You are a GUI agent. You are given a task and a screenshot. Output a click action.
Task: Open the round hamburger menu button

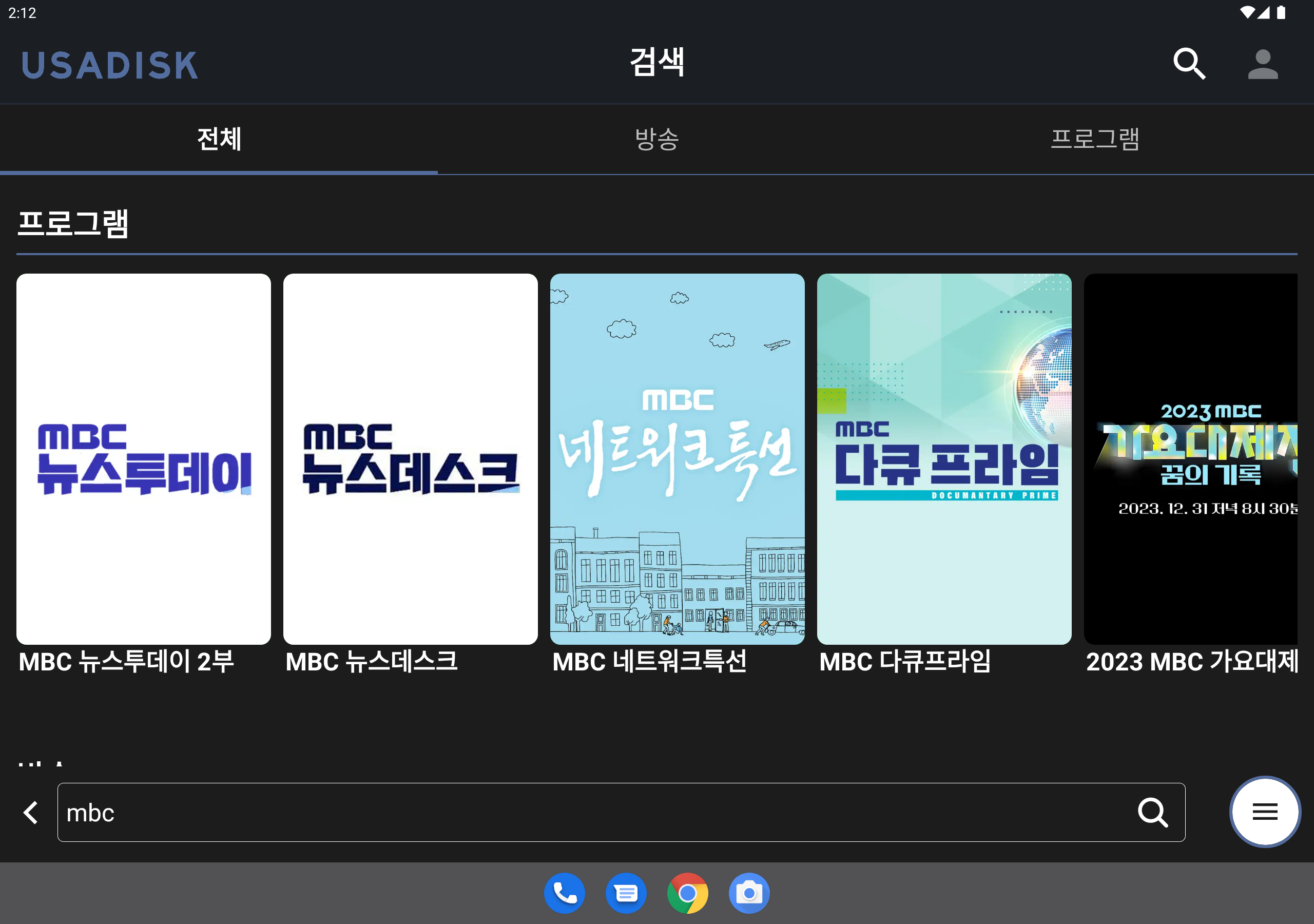[1264, 811]
